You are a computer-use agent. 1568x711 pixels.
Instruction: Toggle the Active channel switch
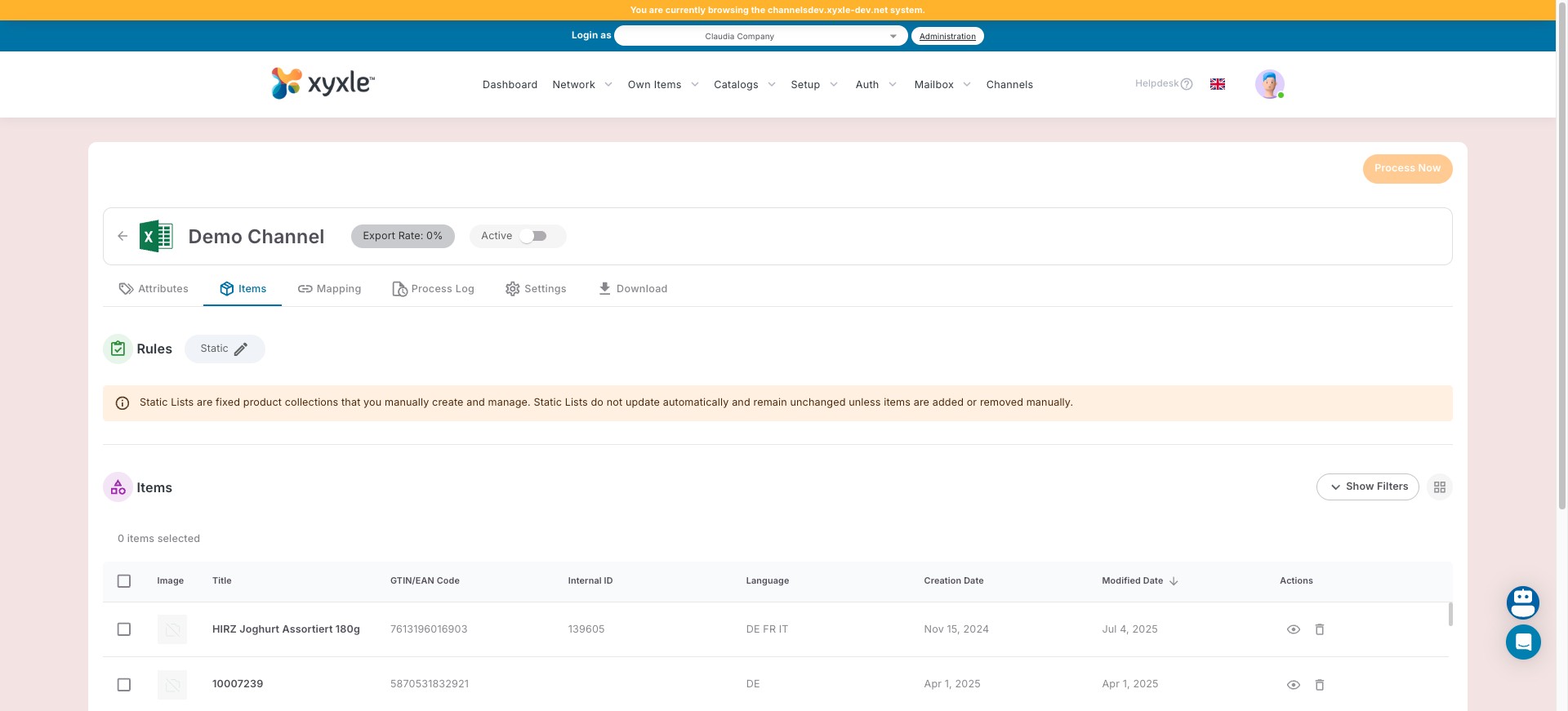pos(533,236)
